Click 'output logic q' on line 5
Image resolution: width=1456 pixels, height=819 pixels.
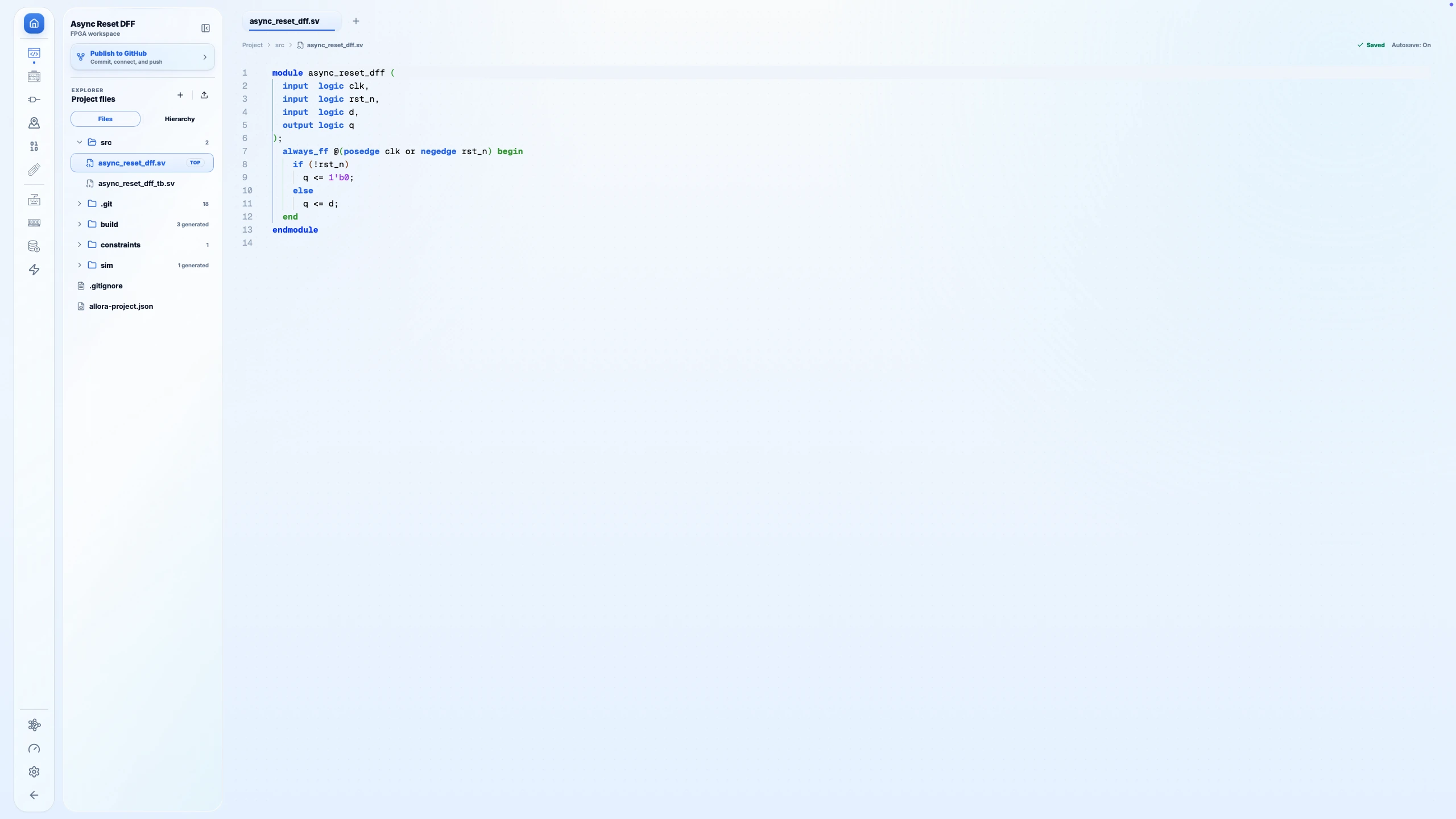click(318, 125)
